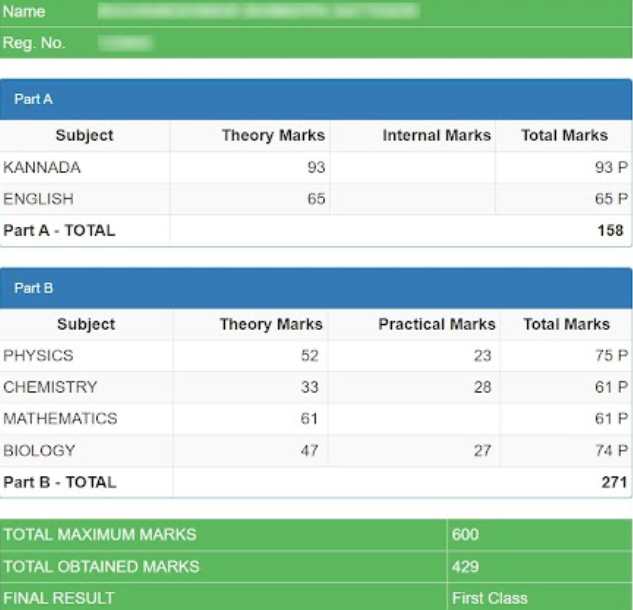Click the Part A panel header
The image size is (633, 610).
[x=316, y=100]
